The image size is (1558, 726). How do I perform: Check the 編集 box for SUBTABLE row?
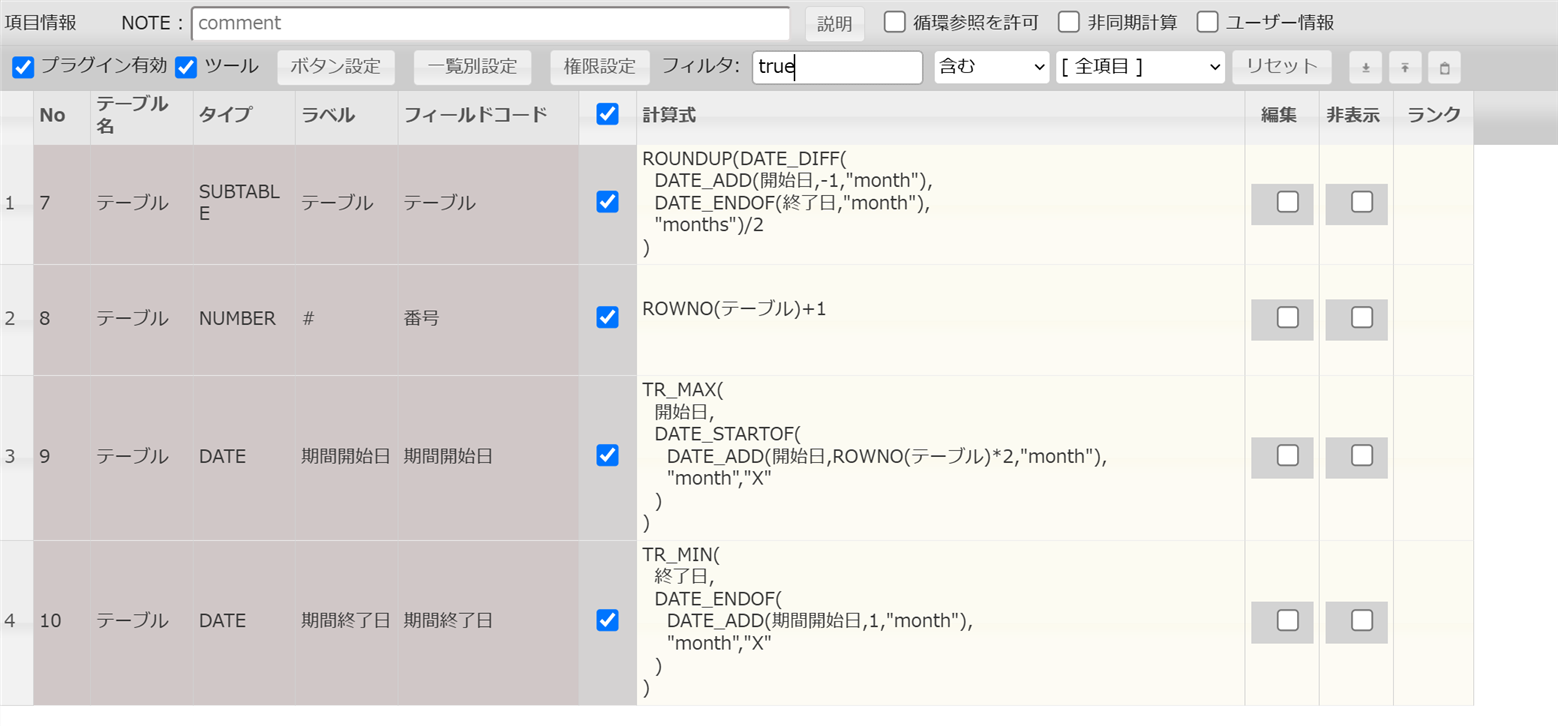1288,202
